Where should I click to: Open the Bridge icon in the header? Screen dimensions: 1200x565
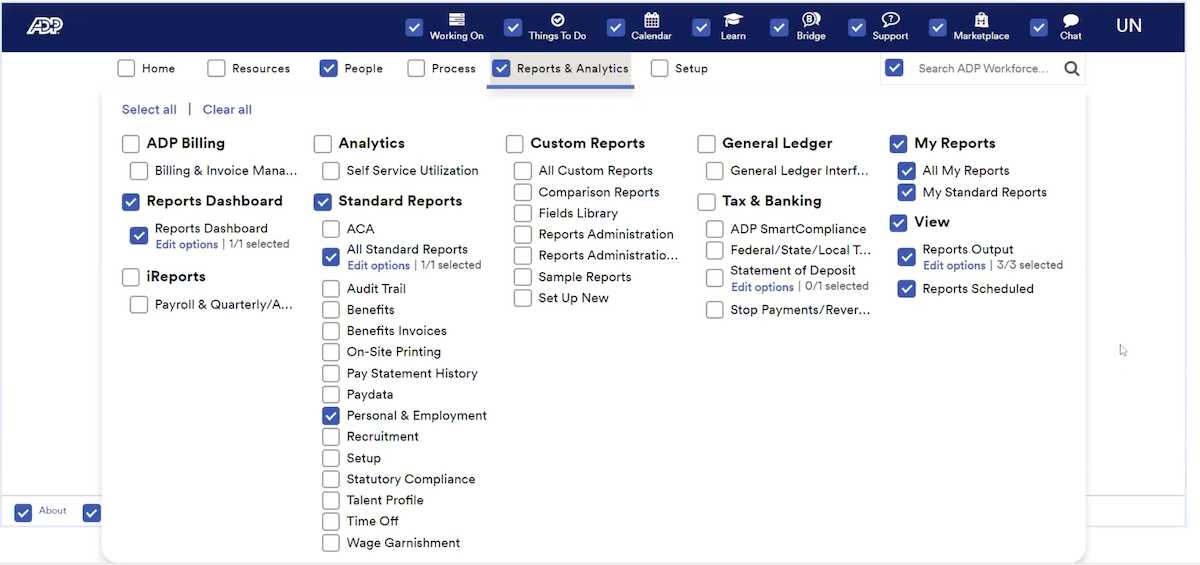pos(811,20)
